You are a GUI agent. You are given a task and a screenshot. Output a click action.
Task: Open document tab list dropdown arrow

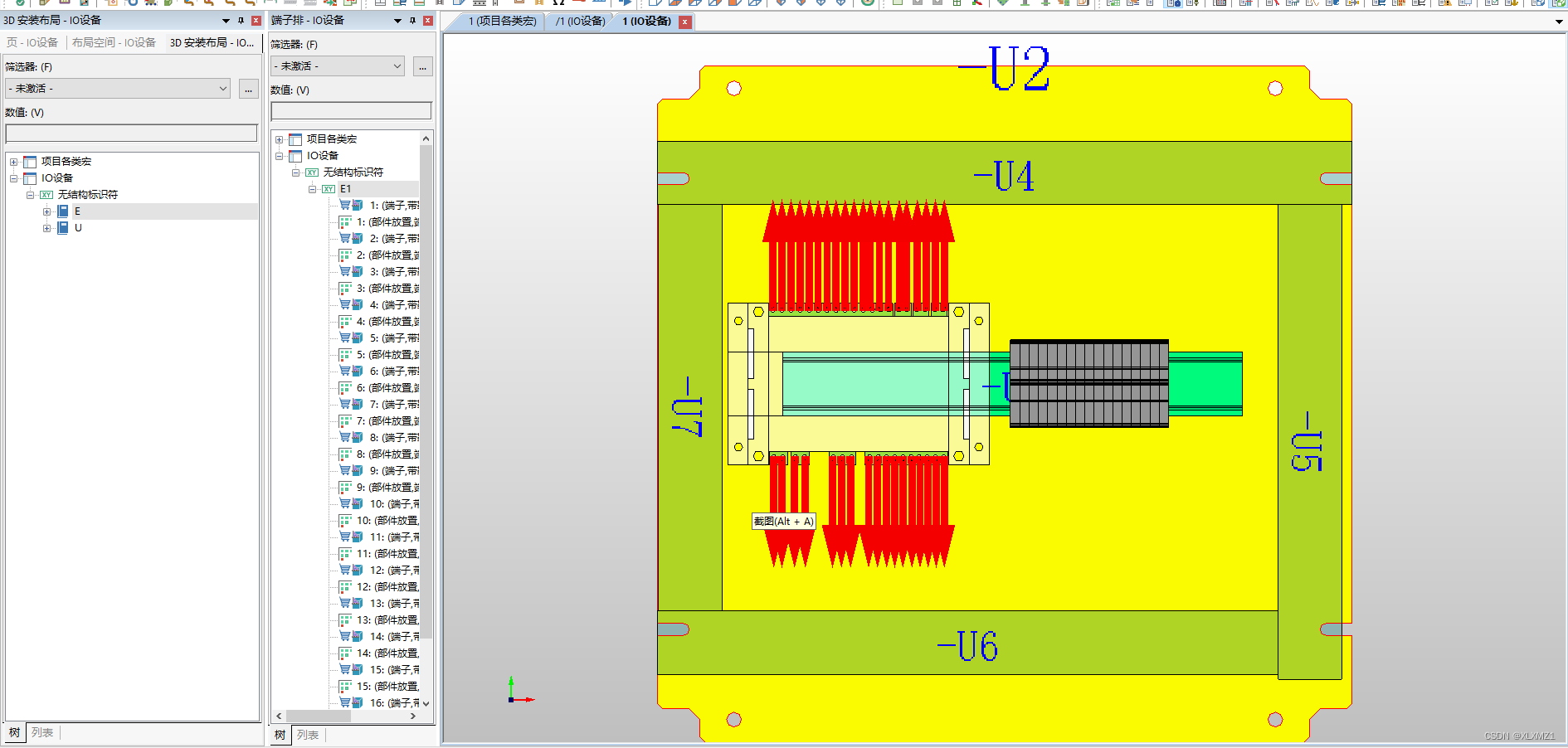coord(1559,22)
